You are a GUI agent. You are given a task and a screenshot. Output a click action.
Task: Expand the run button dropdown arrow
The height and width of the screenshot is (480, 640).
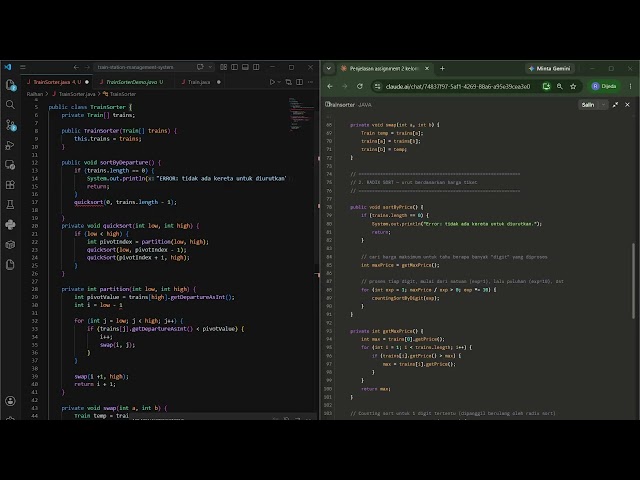279,82
